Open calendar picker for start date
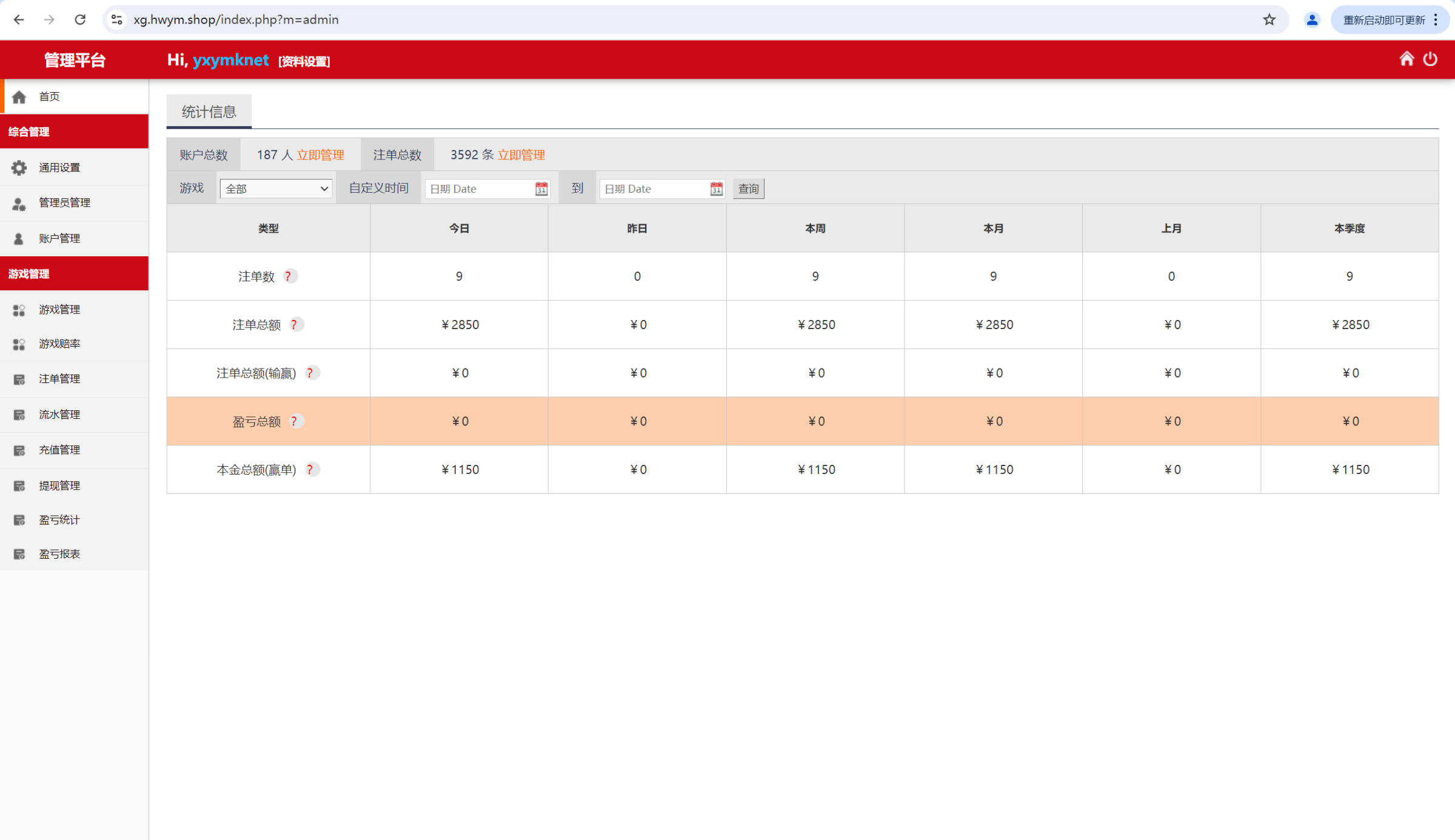The height and width of the screenshot is (840, 1455). click(x=541, y=189)
